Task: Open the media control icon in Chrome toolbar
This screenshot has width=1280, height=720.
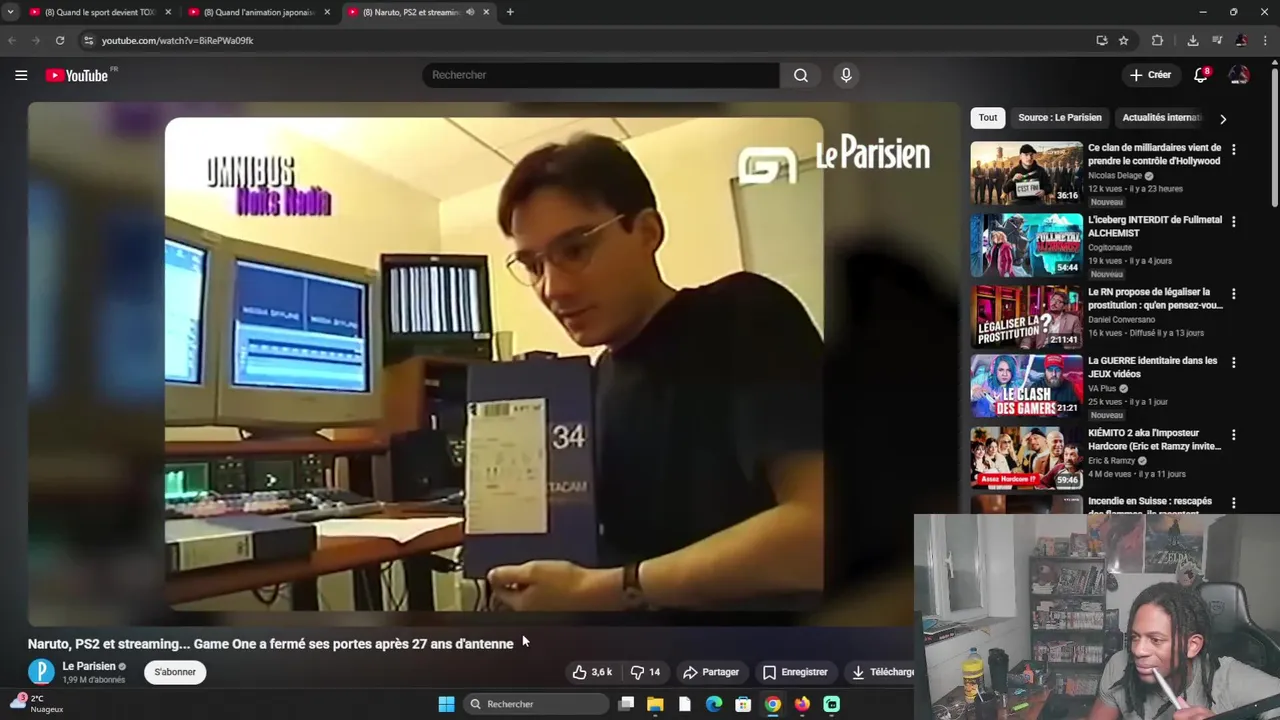Action: (x=1217, y=40)
